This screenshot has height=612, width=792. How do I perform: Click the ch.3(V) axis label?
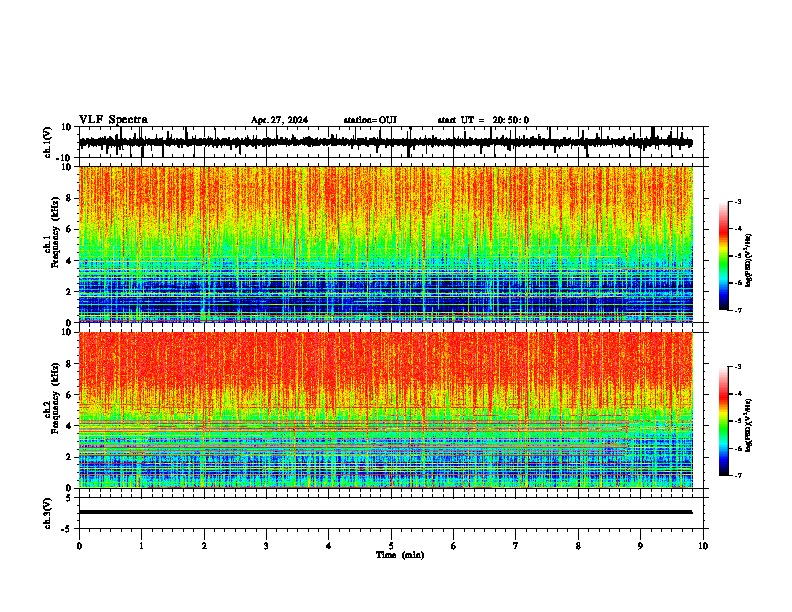pyautogui.click(x=48, y=513)
